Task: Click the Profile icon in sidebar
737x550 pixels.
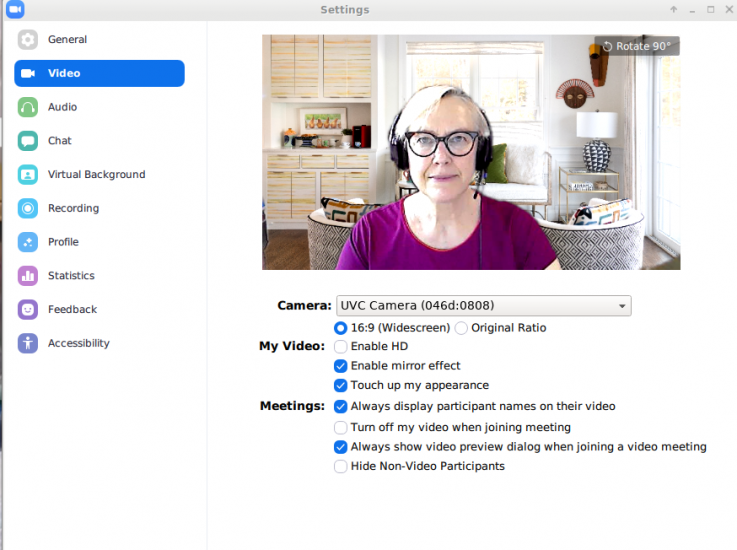Action: tap(28, 242)
